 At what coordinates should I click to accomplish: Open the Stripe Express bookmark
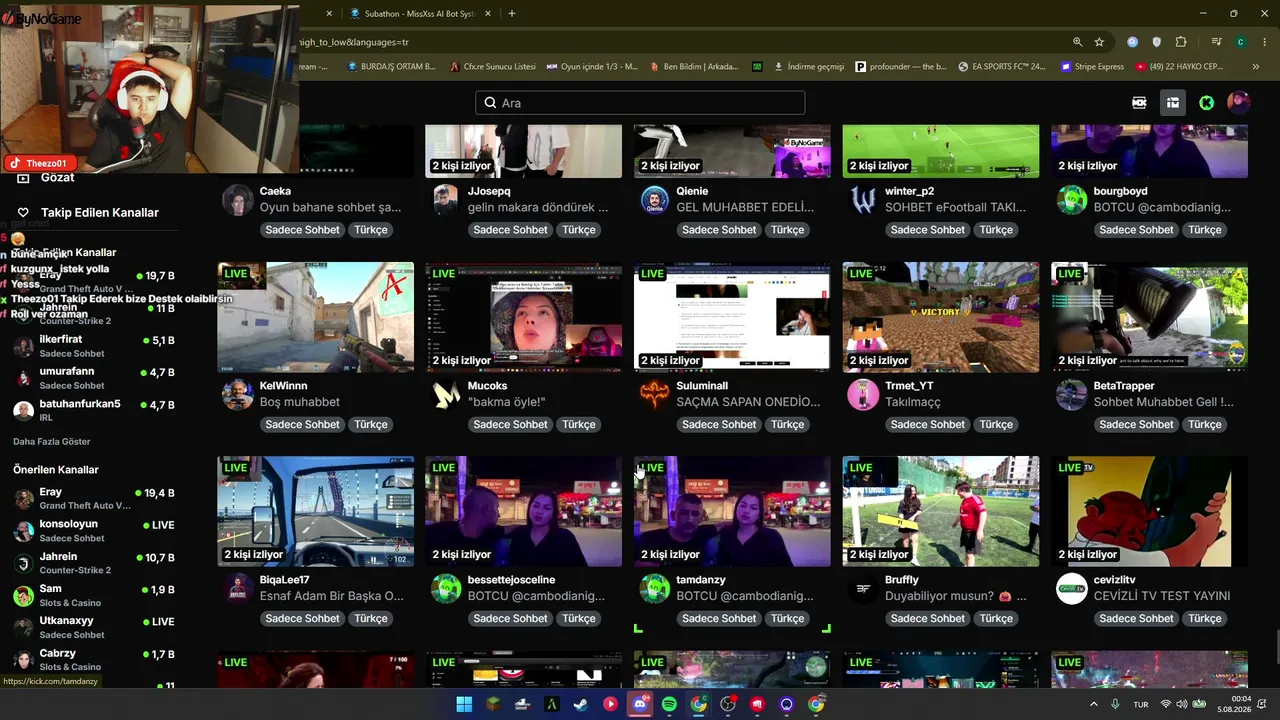(1092, 67)
